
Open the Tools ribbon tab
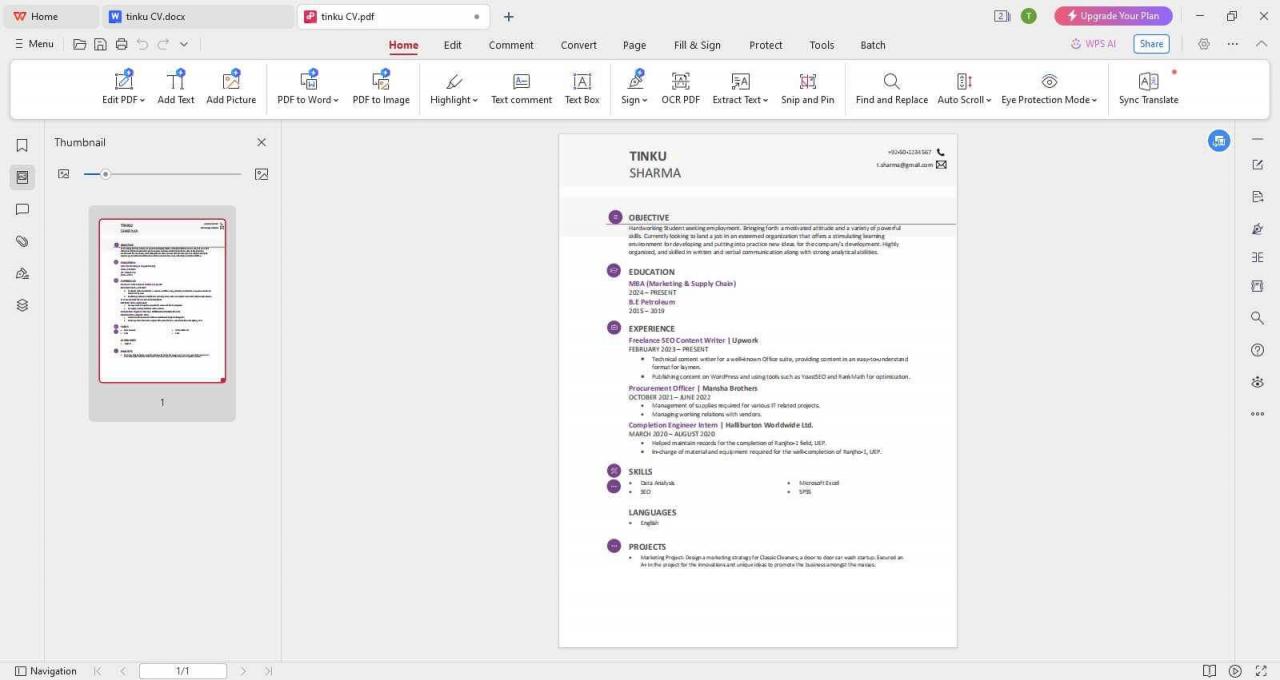pyautogui.click(x=822, y=45)
